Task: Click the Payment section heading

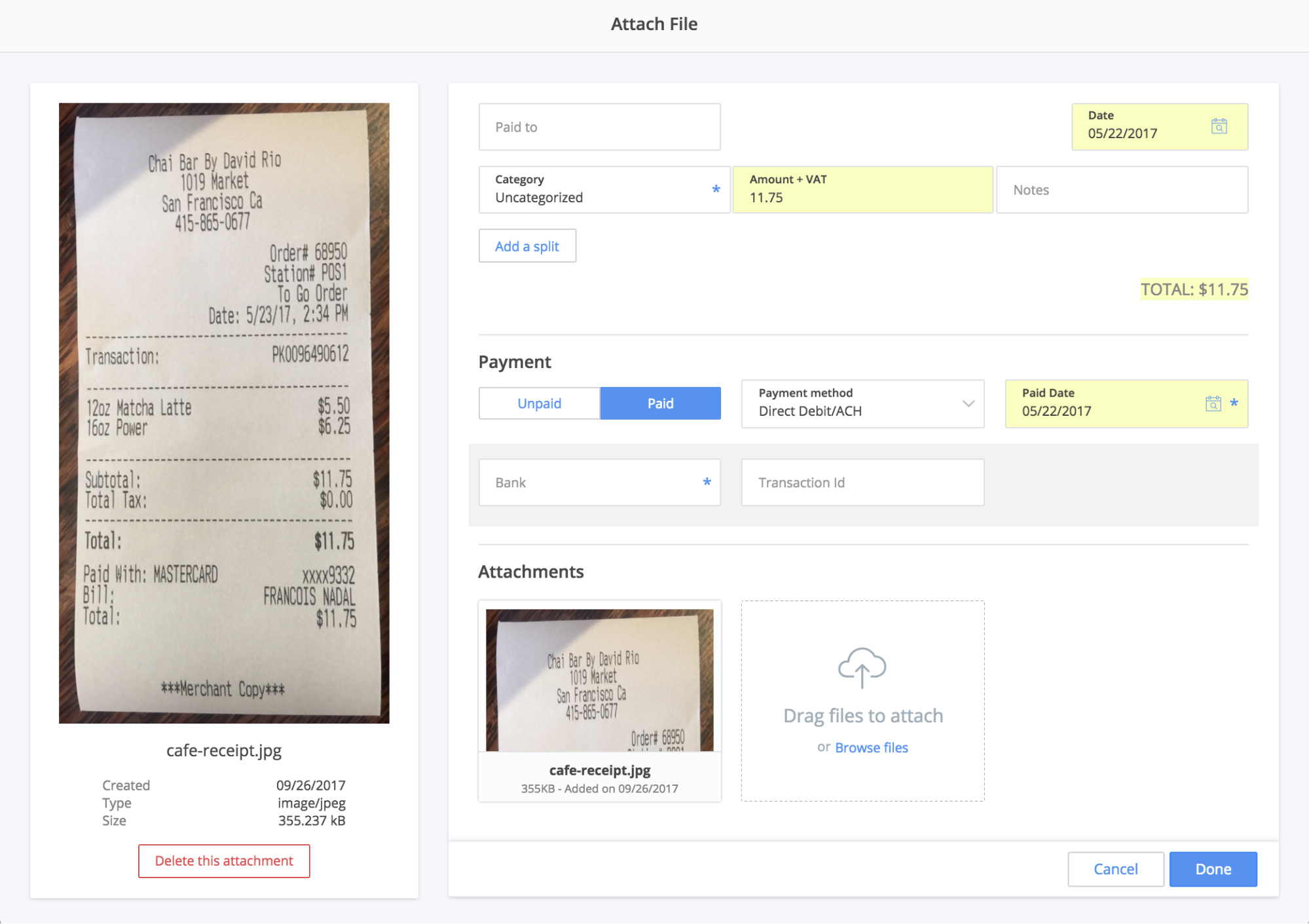Action: tap(515, 362)
